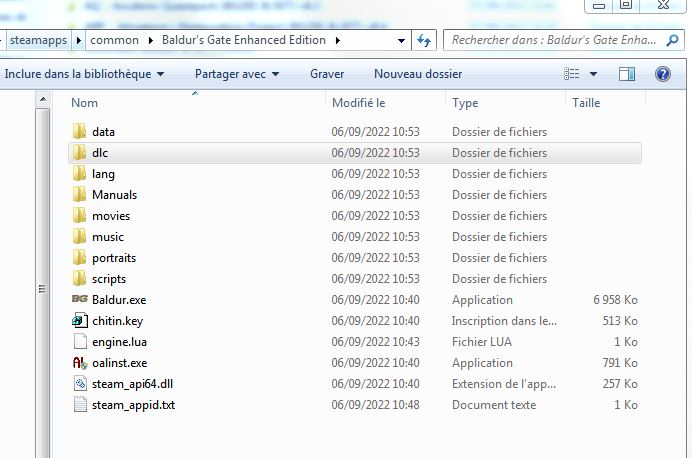
Task: Click the refresh arrows button in address bar
Action: pyautogui.click(x=424, y=40)
